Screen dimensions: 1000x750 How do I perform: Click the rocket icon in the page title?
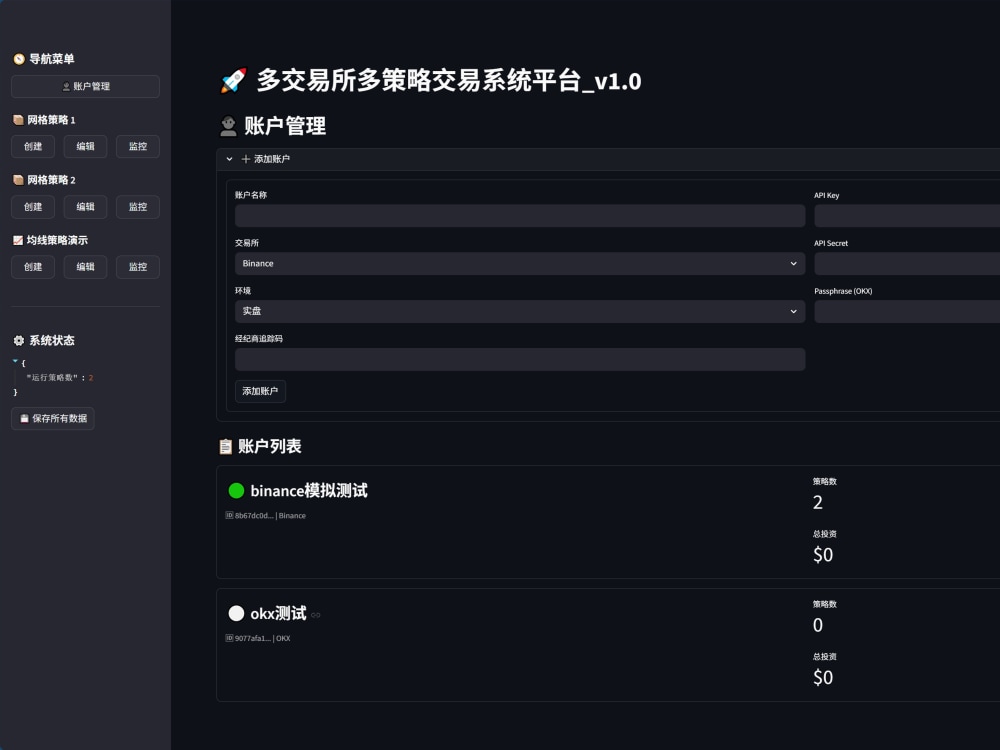tap(233, 81)
